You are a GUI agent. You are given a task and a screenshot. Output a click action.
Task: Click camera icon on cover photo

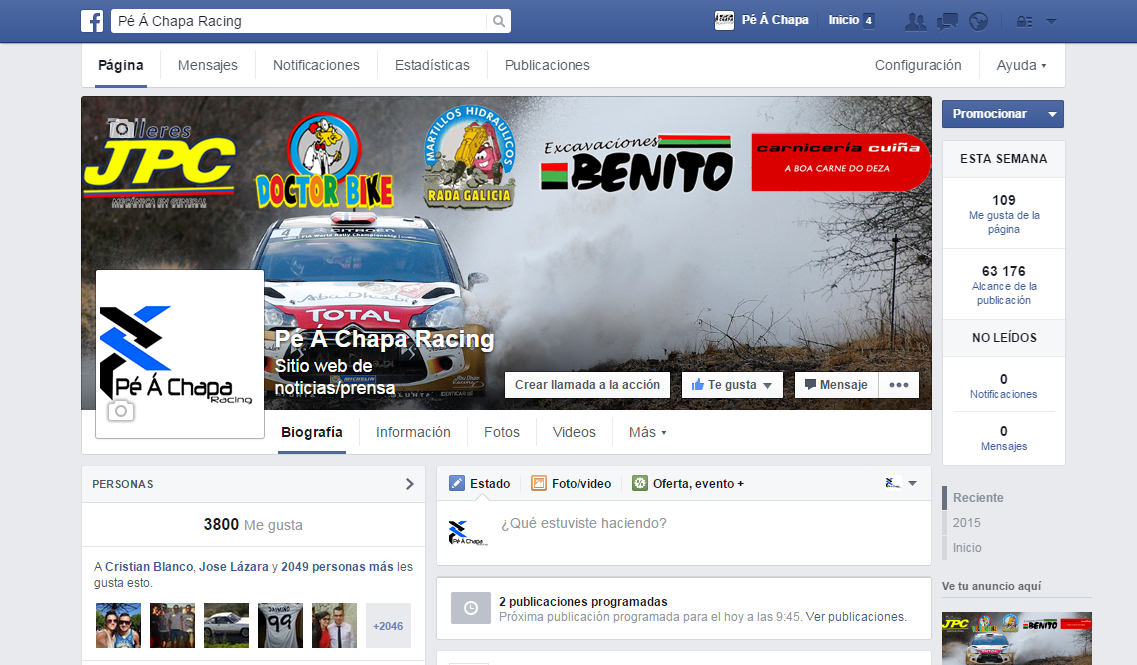coord(121,128)
